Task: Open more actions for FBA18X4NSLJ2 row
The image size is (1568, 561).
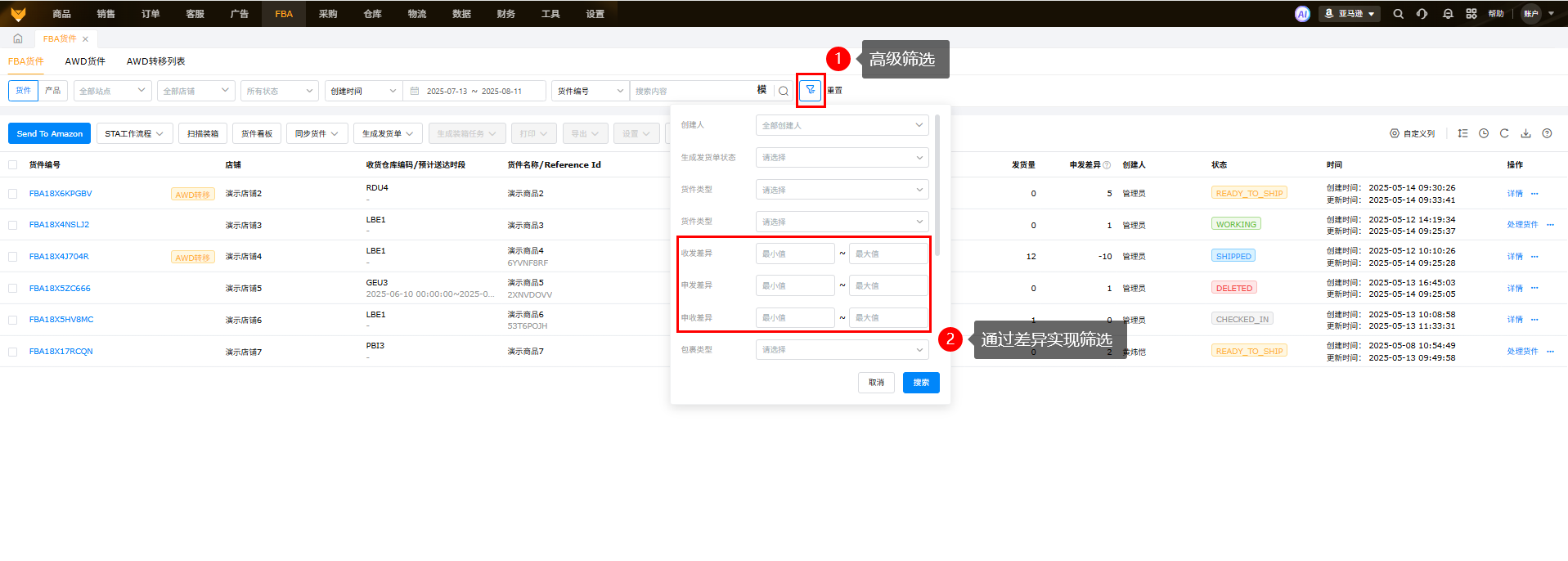Action: (1550, 225)
